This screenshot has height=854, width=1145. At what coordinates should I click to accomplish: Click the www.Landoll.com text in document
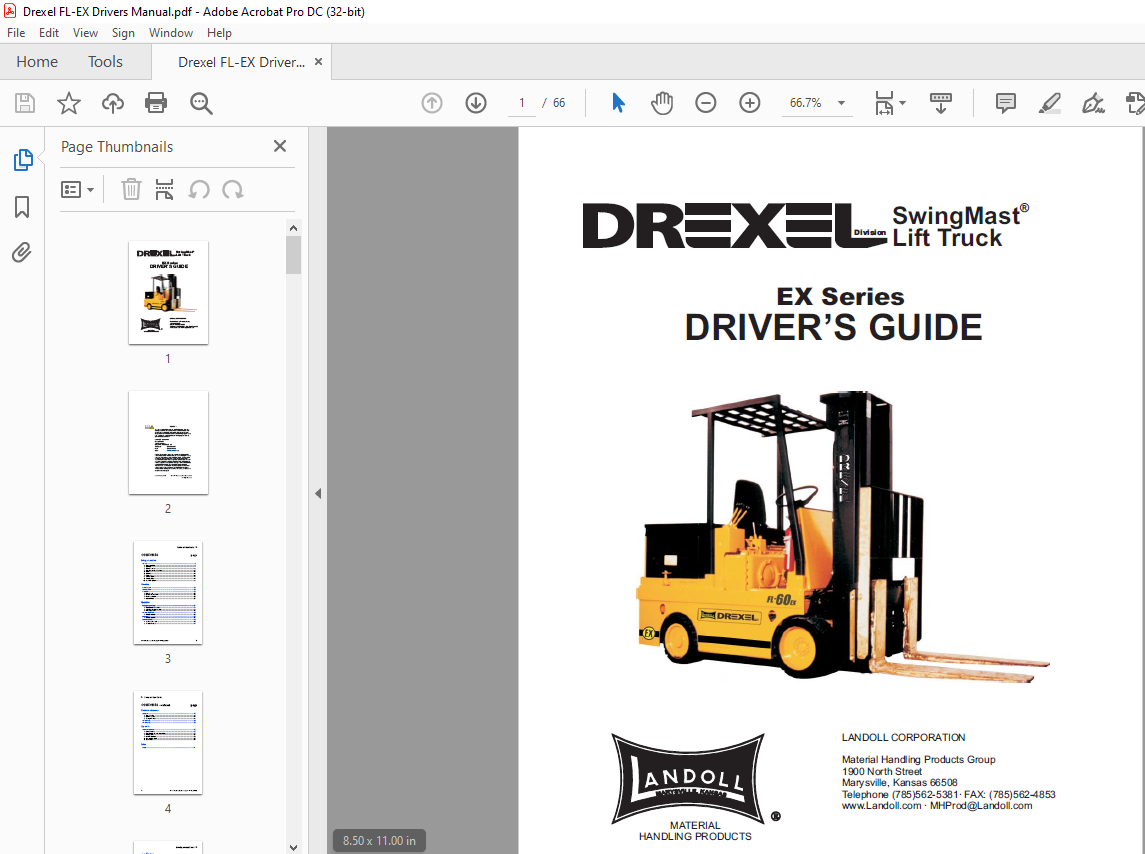coord(881,806)
